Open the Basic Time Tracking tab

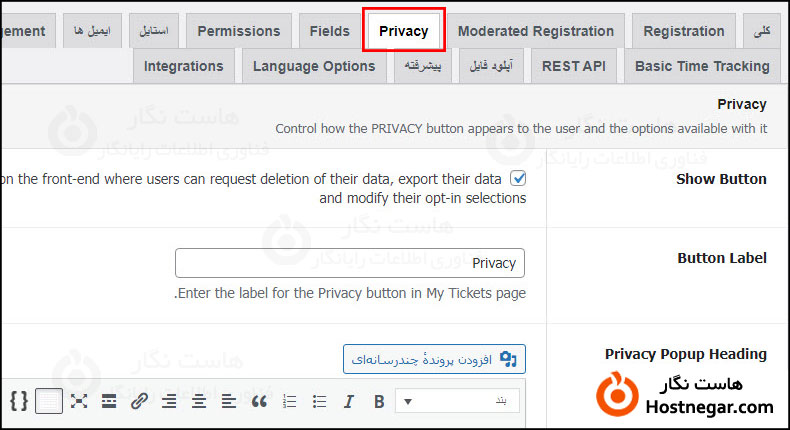click(x=702, y=67)
